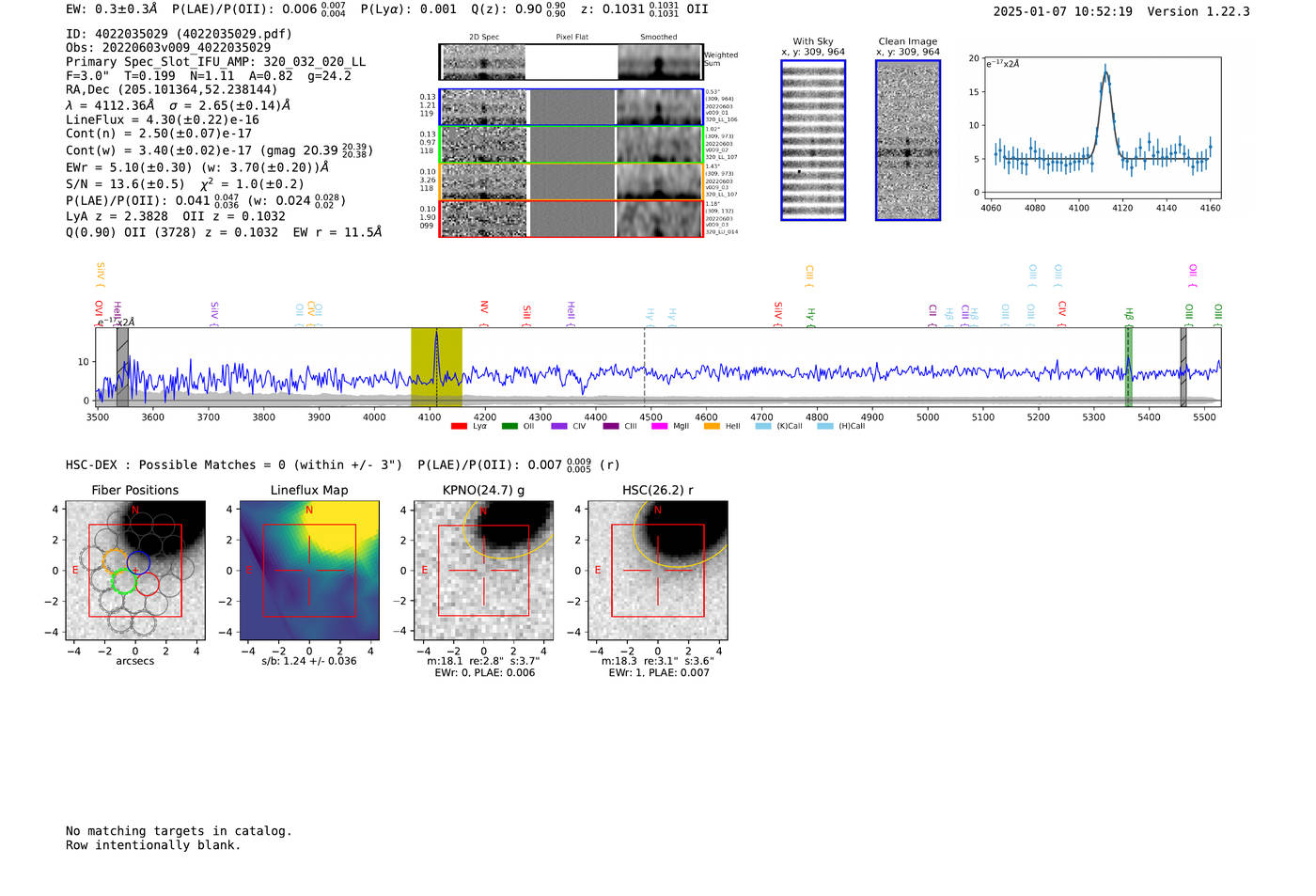Click the orange HeII legend swatch
The width and height of the screenshot is (1316, 896).
(712, 426)
